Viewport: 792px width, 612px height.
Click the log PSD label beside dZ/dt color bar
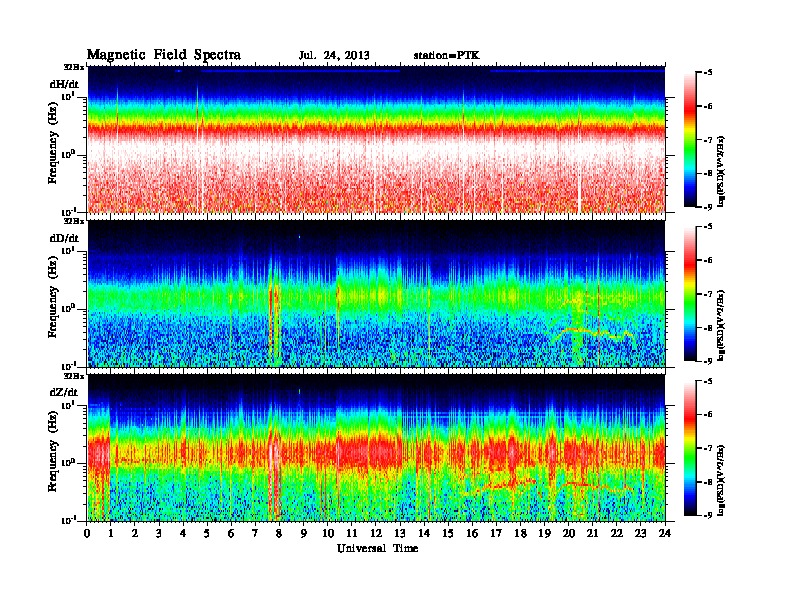[x=722, y=480]
